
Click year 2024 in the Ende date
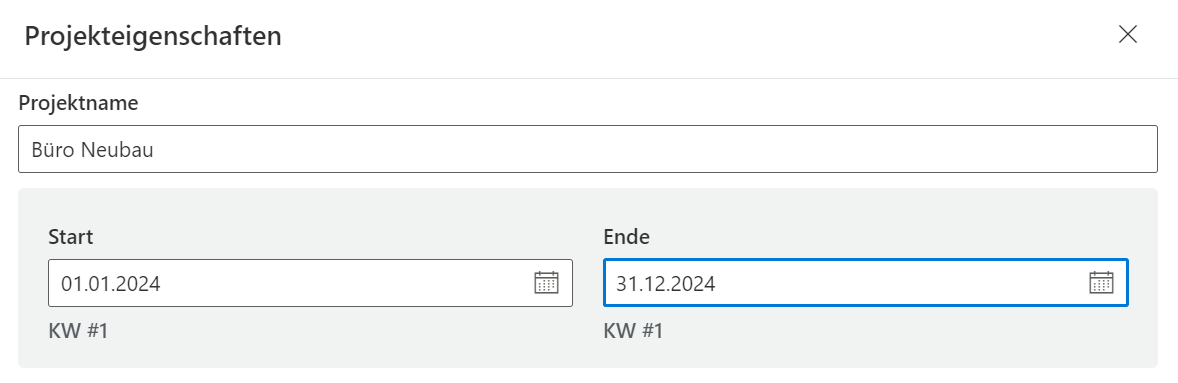pos(694,284)
